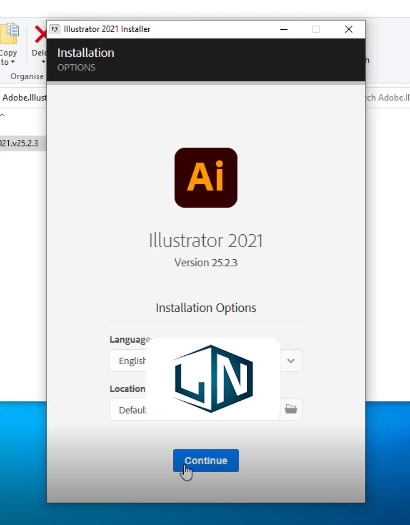Screen dimensions: 410x525
Task: Collapse the Explorer navigation pane caret
Action: pos(3,116)
